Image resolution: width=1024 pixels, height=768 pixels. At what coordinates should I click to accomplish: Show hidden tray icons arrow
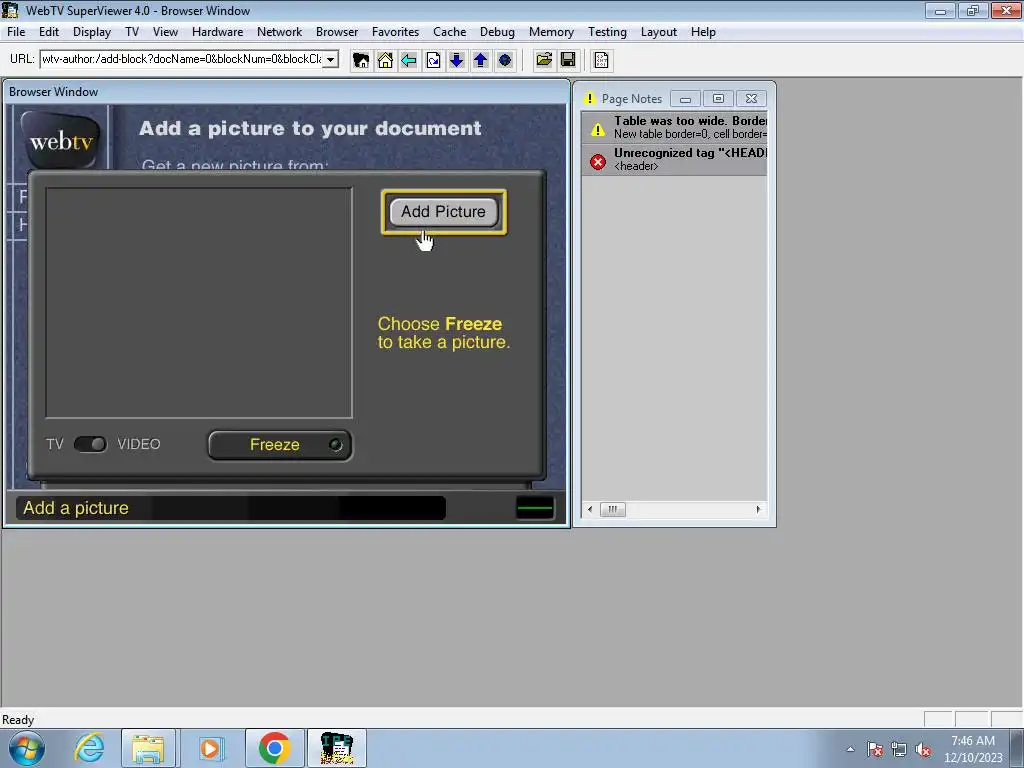pos(850,750)
